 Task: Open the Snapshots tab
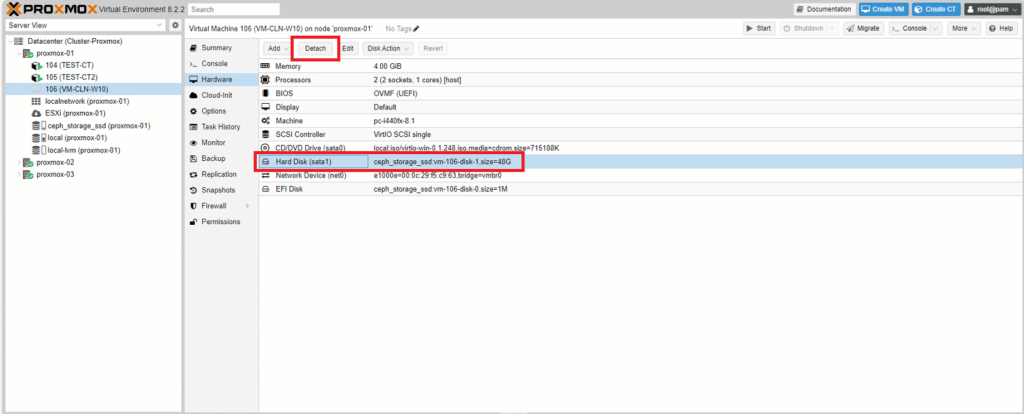click(221, 190)
